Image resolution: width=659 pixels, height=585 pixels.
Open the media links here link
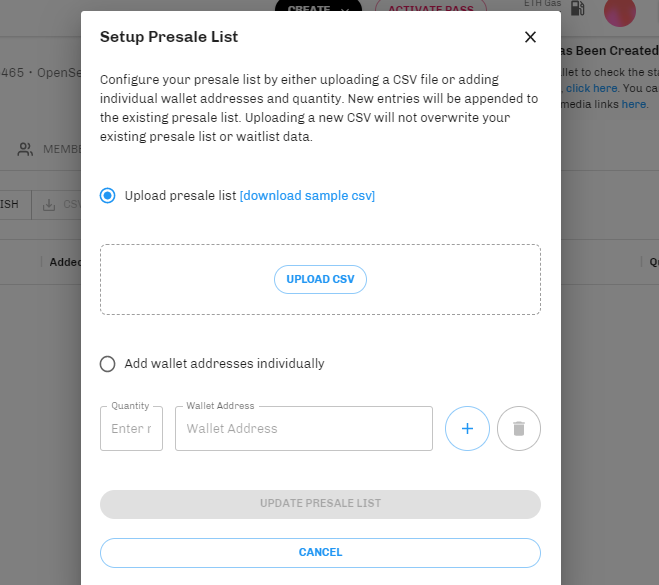[x=634, y=104]
